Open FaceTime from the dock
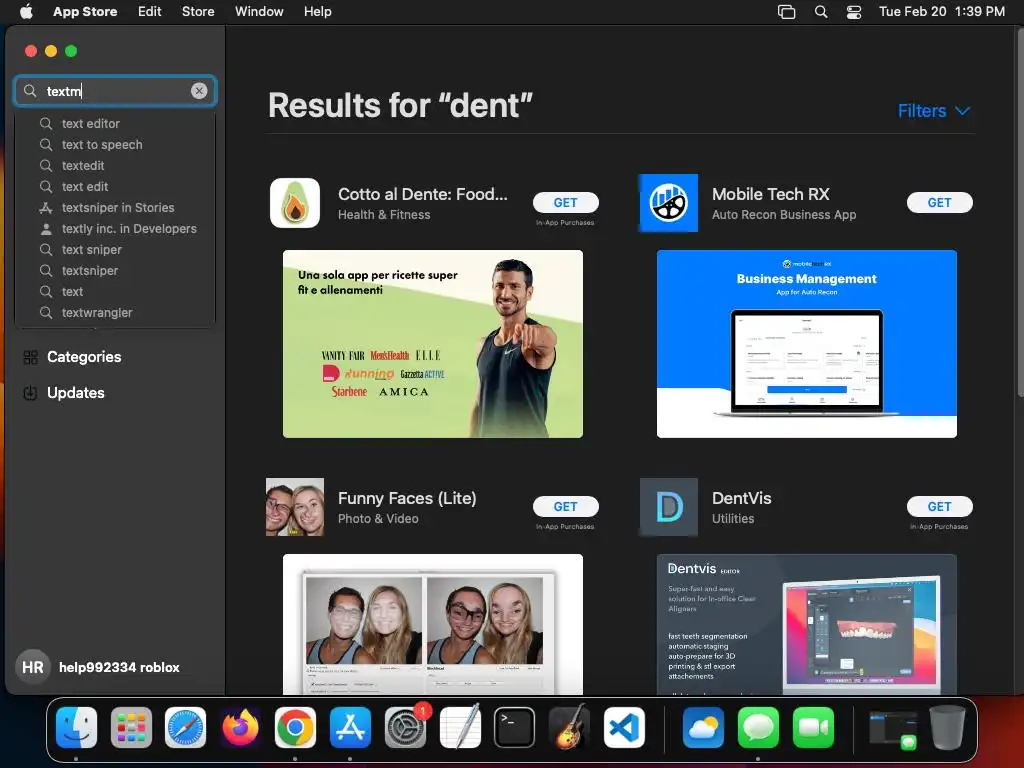 coord(813,728)
